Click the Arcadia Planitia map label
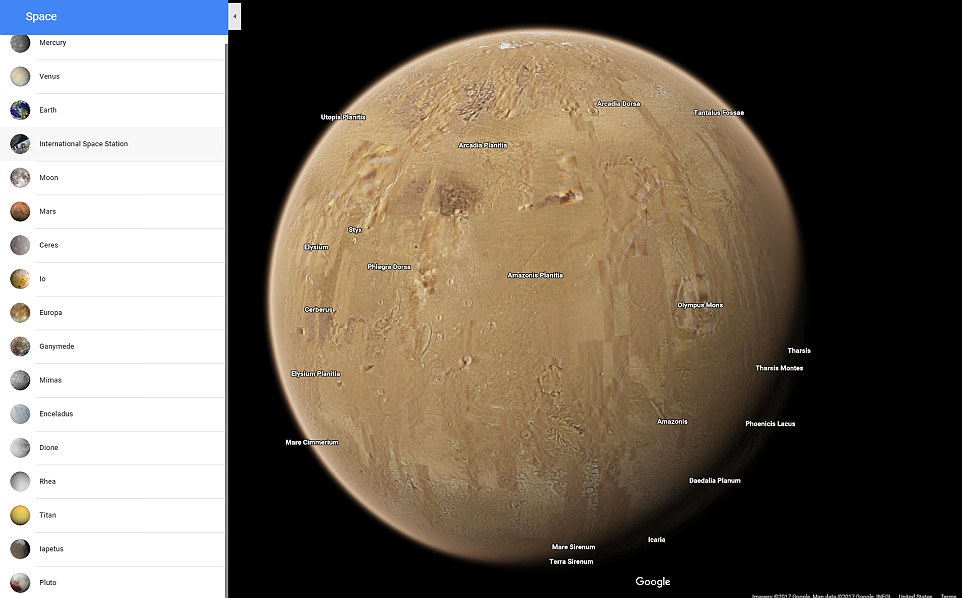The image size is (962, 598). pos(483,145)
